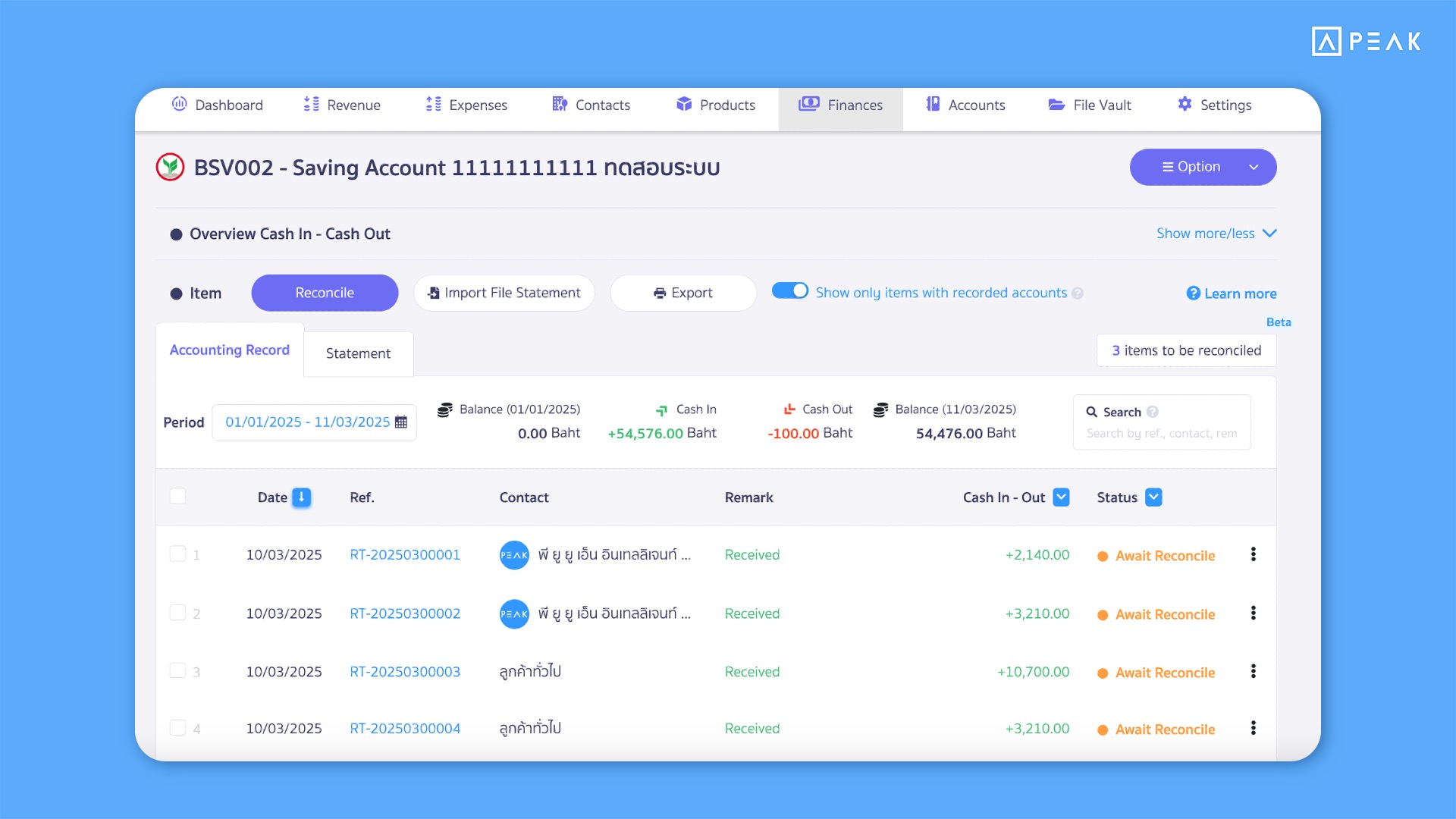Open the Option dropdown button
The image size is (1456, 819).
pos(1203,167)
